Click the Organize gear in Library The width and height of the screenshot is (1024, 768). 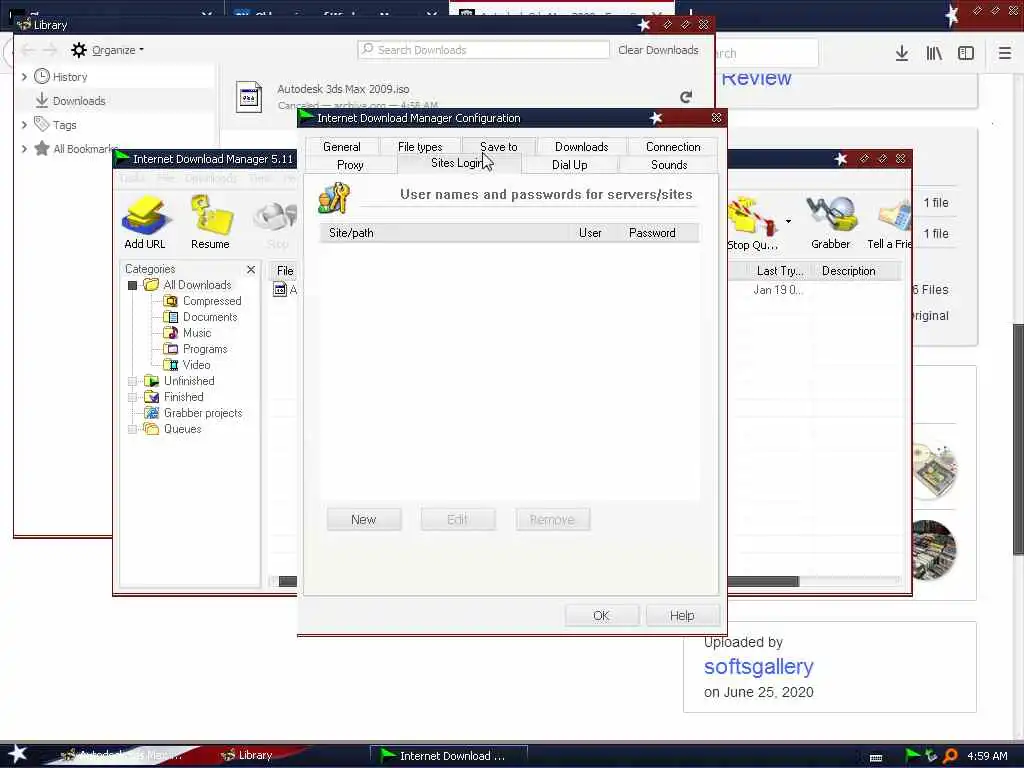[x=79, y=50]
